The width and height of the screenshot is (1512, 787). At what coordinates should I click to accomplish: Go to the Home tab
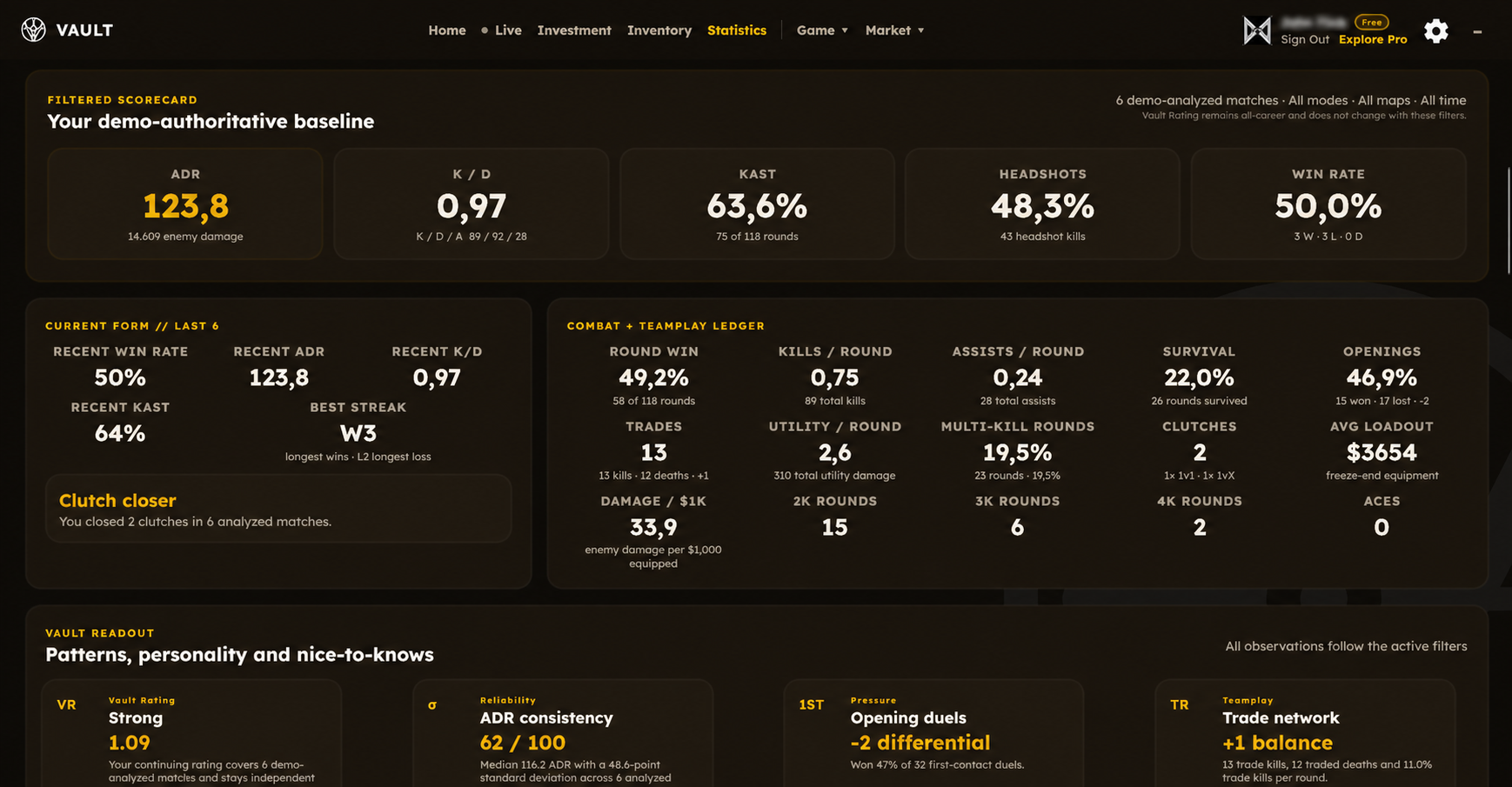(x=447, y=30)
